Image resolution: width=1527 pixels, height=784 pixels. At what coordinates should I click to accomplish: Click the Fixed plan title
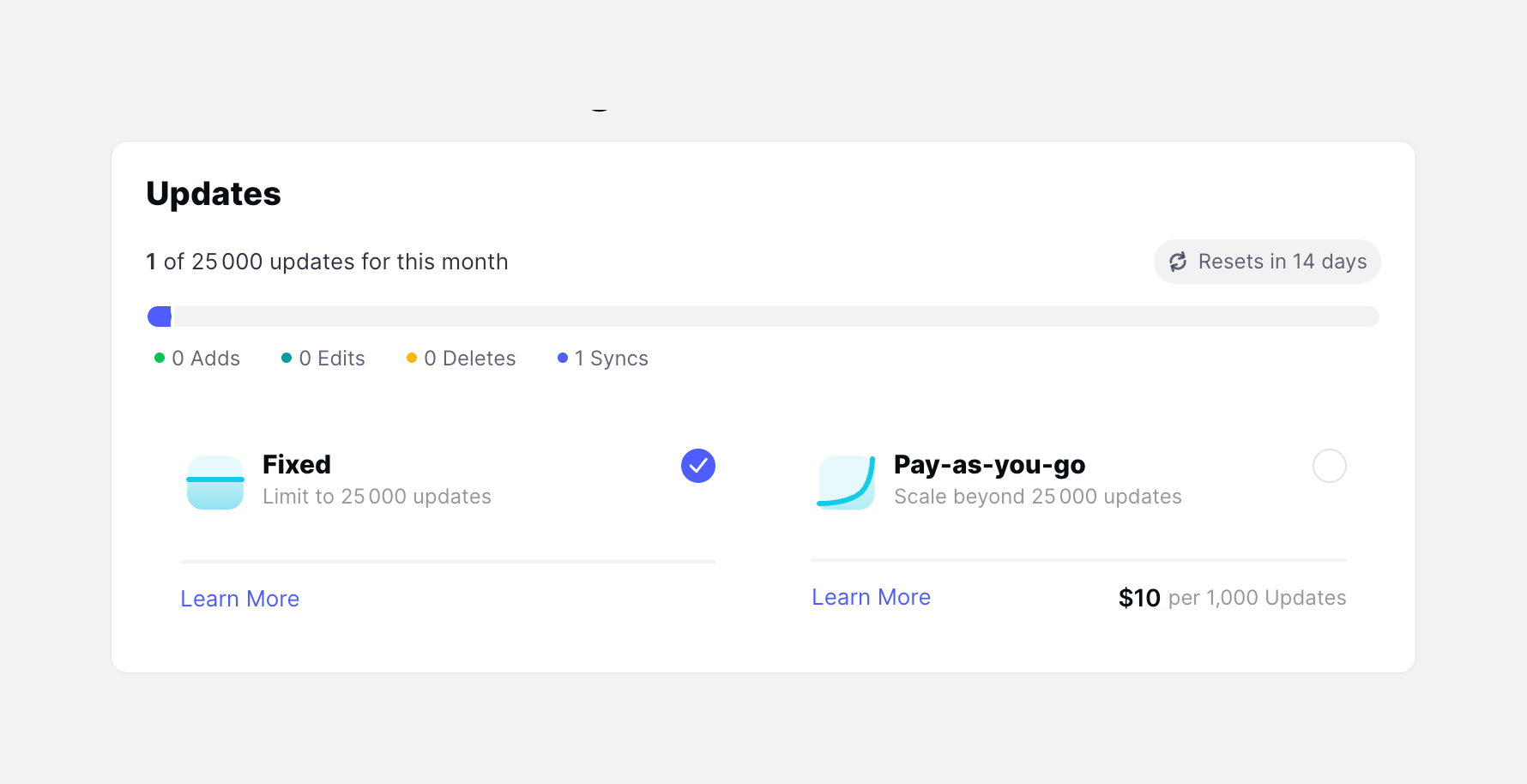coord(297,464)
